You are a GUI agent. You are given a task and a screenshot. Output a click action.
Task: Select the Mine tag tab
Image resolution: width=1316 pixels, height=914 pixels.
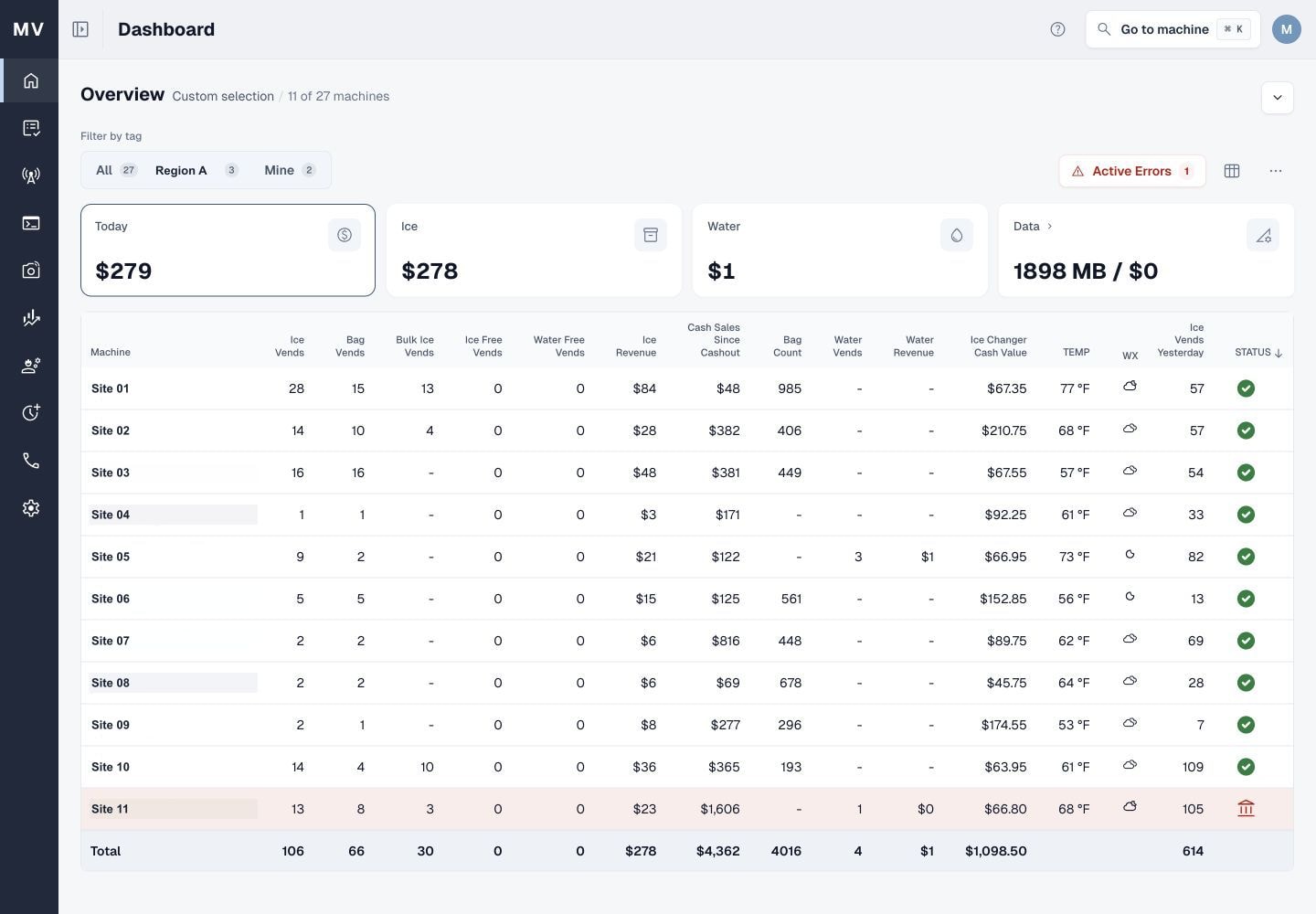290,170
